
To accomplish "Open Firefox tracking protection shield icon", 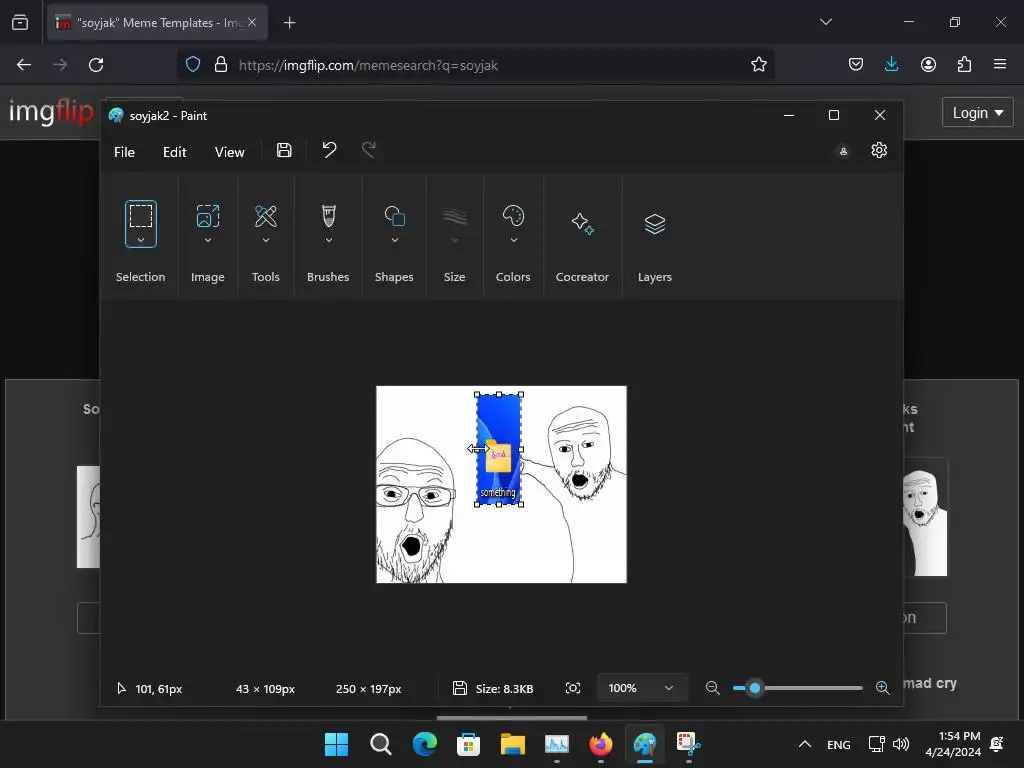I will pyautogui.click(x=193, y=65).
